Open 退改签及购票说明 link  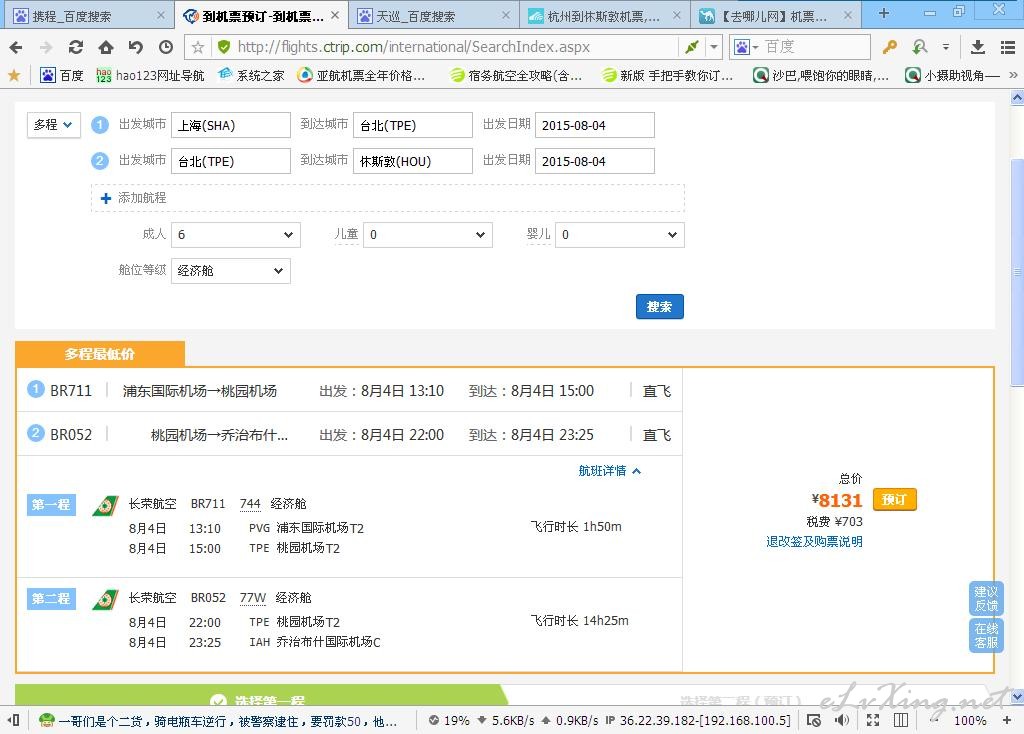[x=814, y=541]
